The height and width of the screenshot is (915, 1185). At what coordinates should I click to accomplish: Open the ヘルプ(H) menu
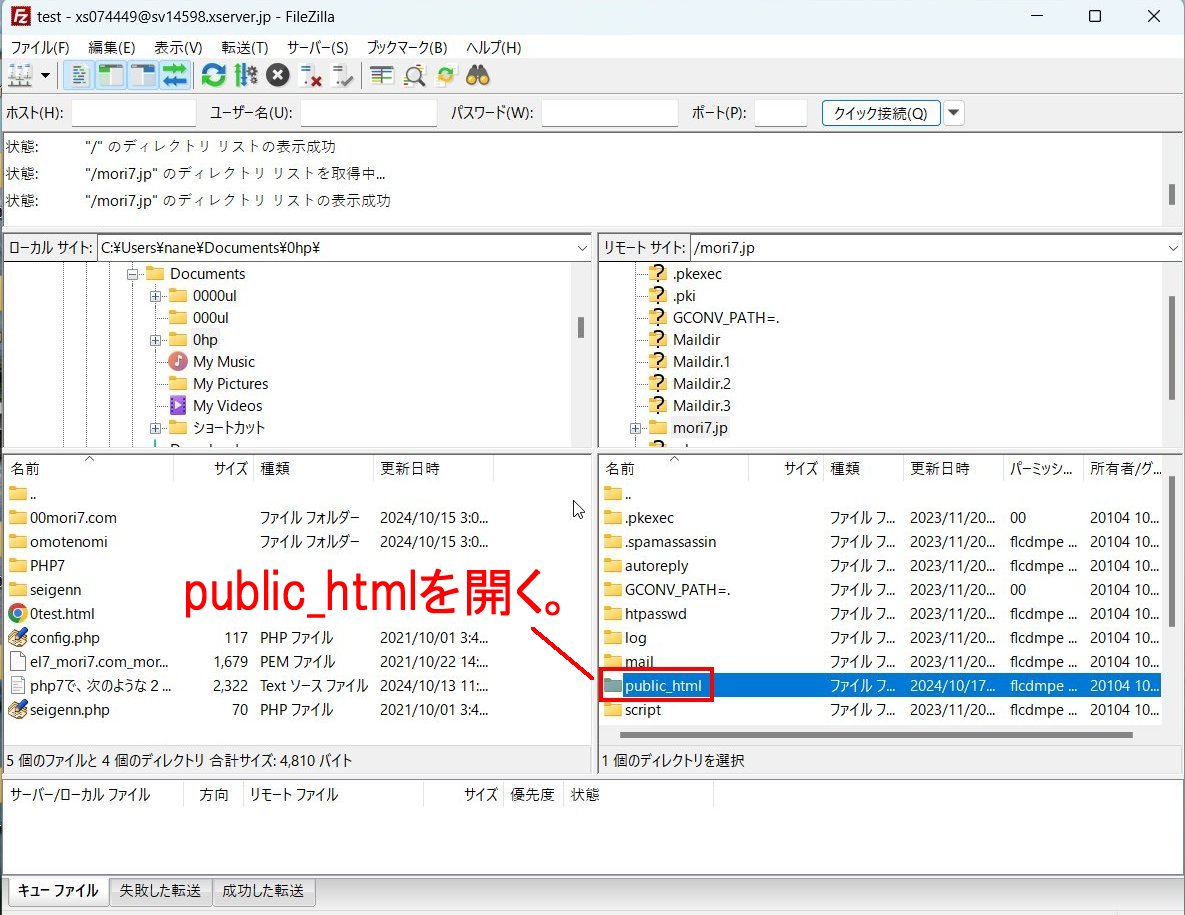point(493,48)
